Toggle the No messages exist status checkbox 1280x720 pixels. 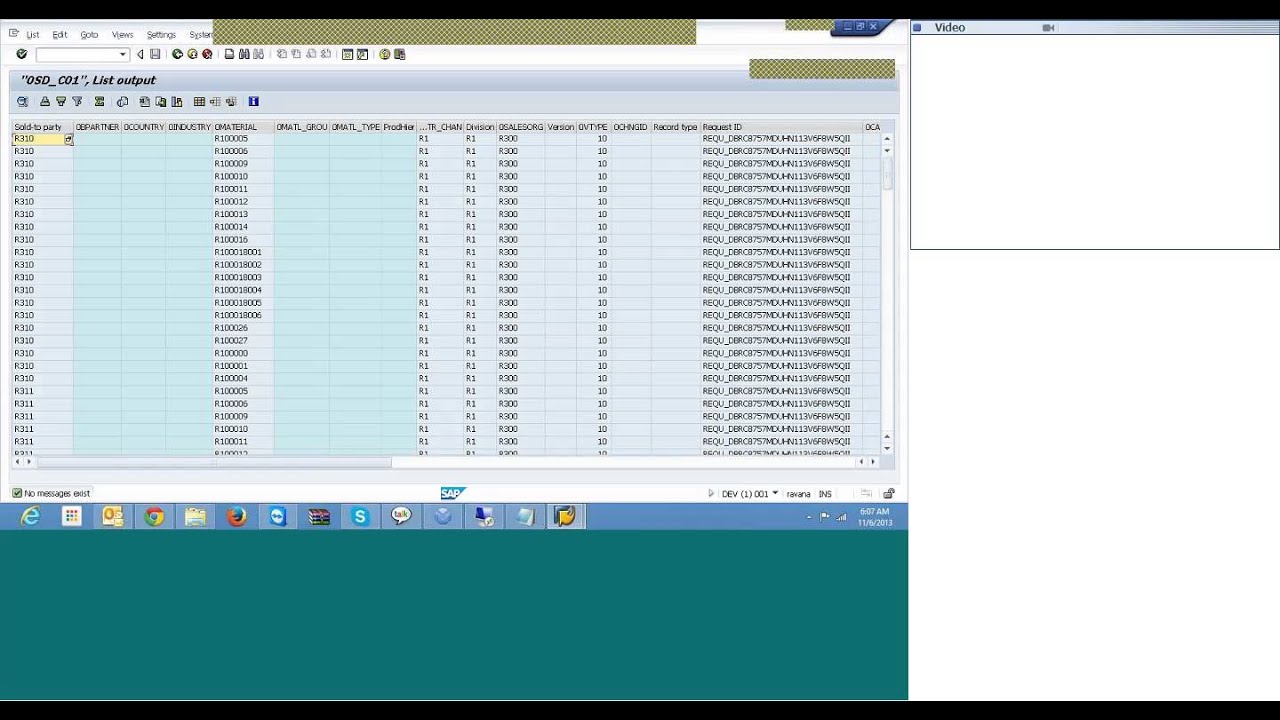tap(17, 493)
